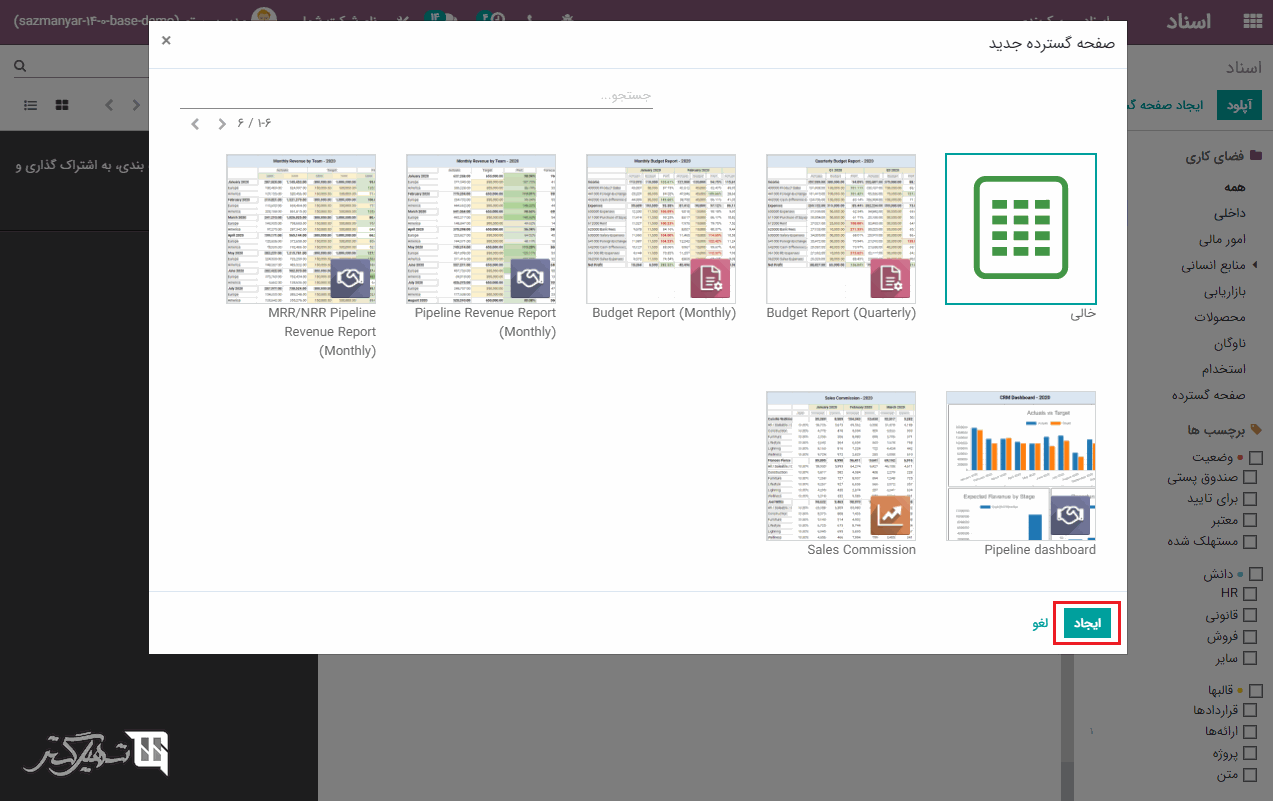Image resolution: width=1273 pixels, height=801 pixels.
Task: Select صفحه گسترده workspace in sidebar
Action: 1208,395
